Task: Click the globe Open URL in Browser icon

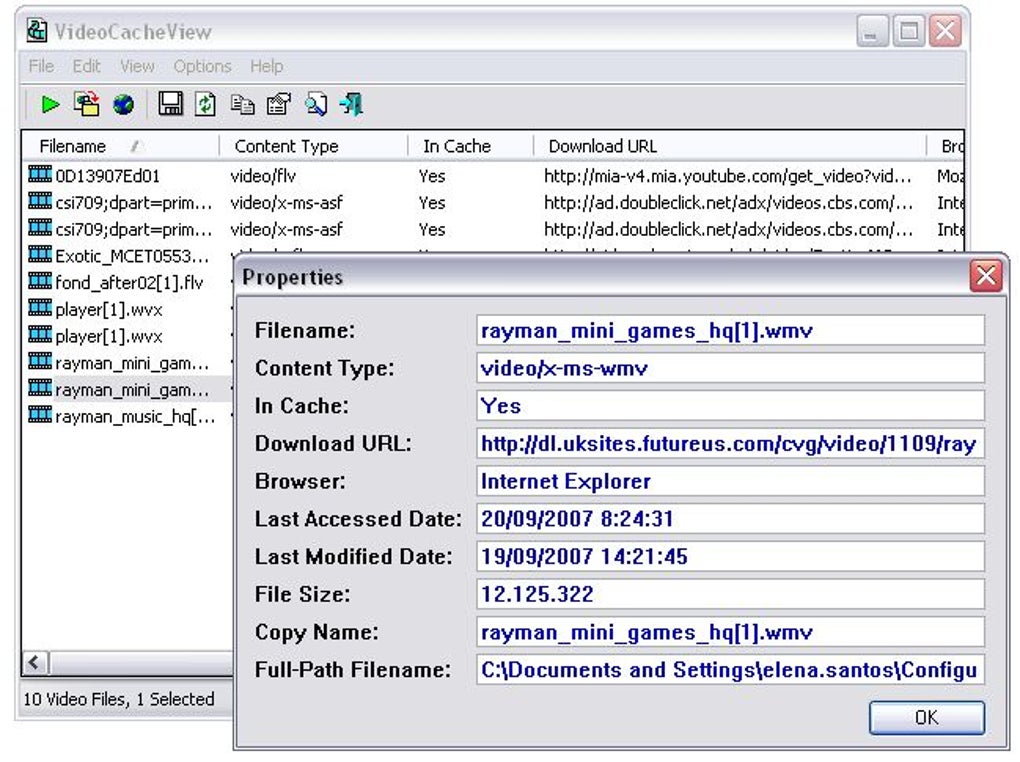Action: click(x=123, y=104)
